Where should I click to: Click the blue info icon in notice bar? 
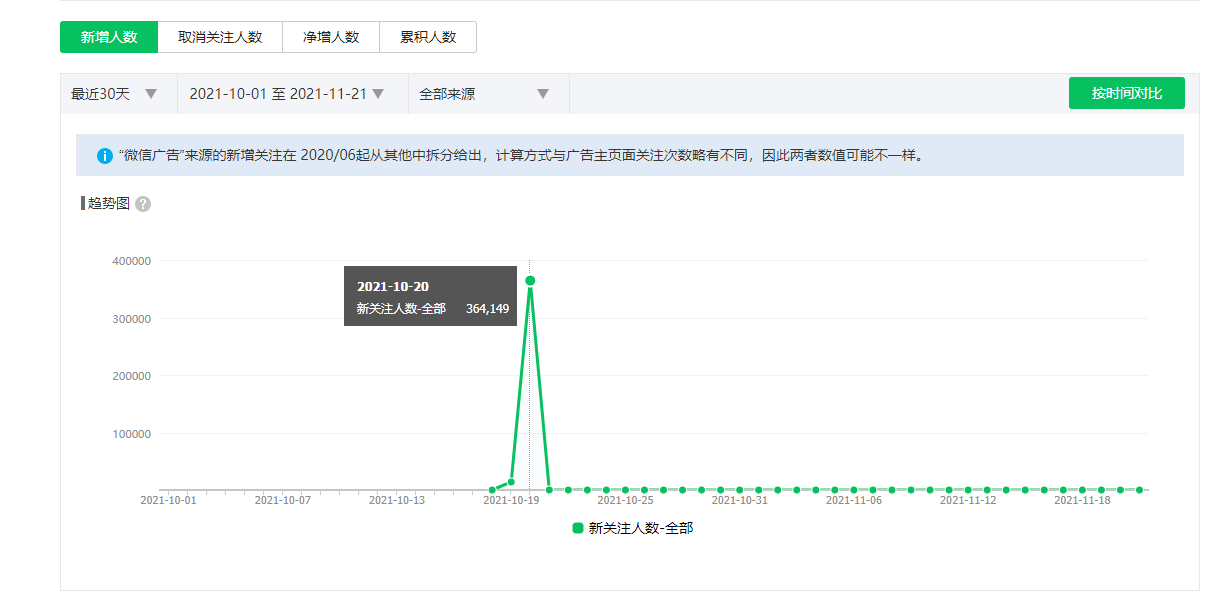pos(105,156)
